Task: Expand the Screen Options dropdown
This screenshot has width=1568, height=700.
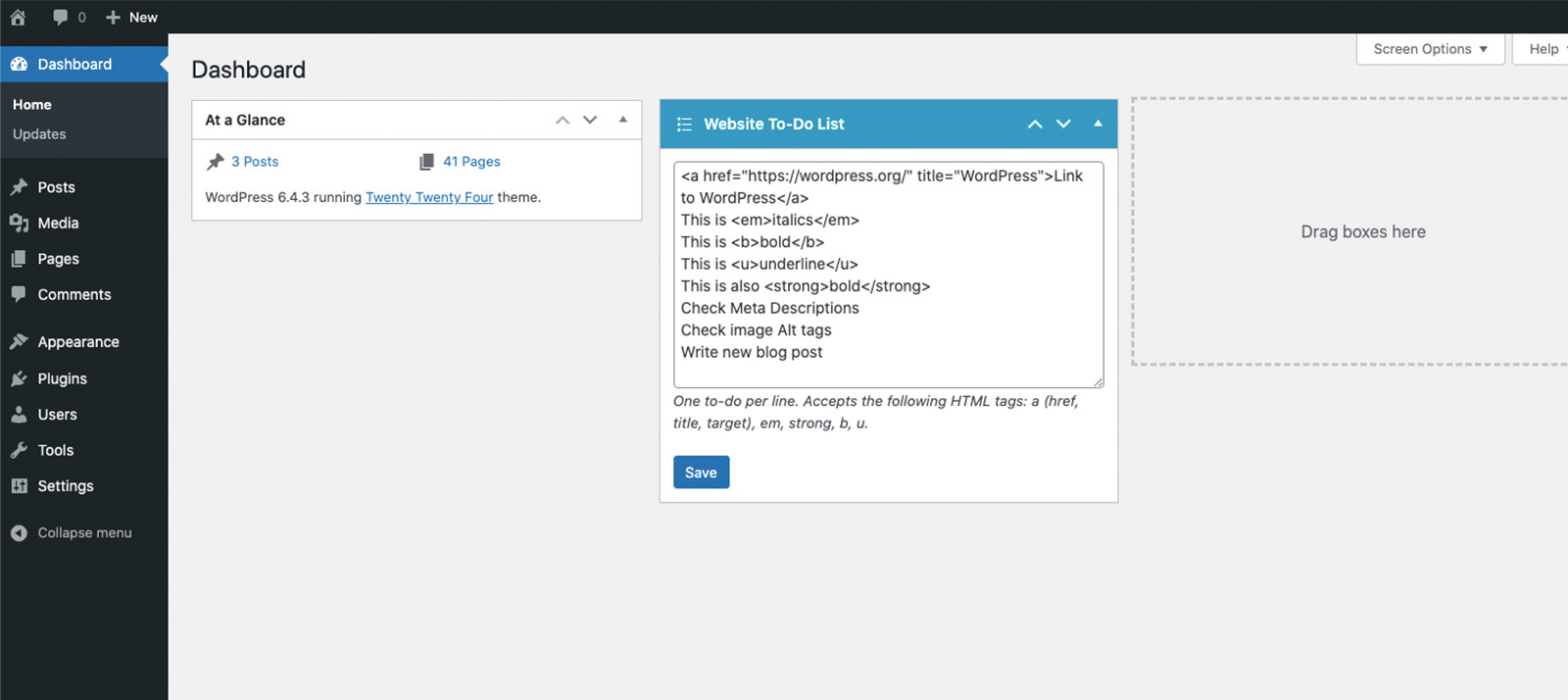Action: [x=1430, y=49]
